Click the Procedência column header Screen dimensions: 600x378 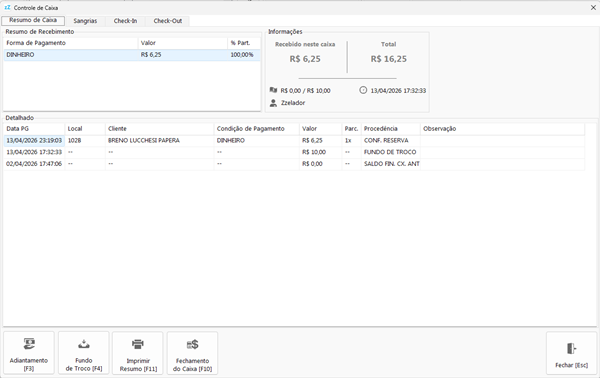click(391, 129)
